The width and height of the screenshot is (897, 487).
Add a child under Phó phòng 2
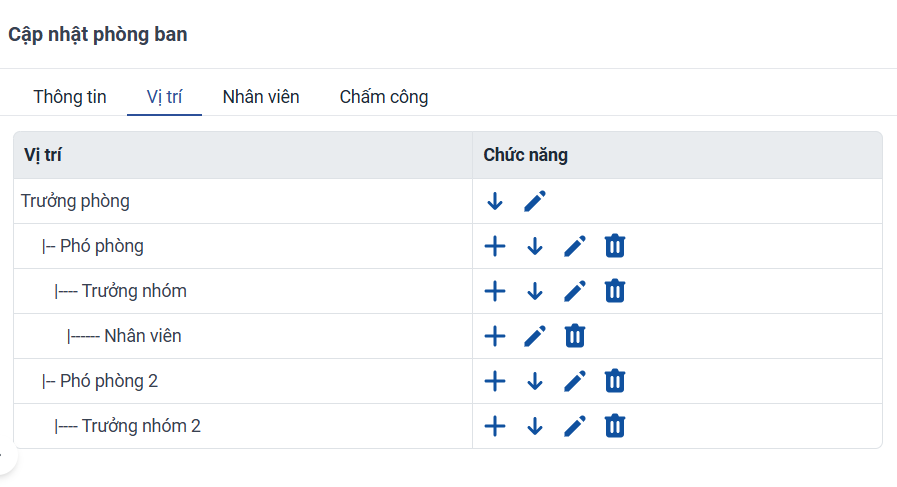click(495, 381)
